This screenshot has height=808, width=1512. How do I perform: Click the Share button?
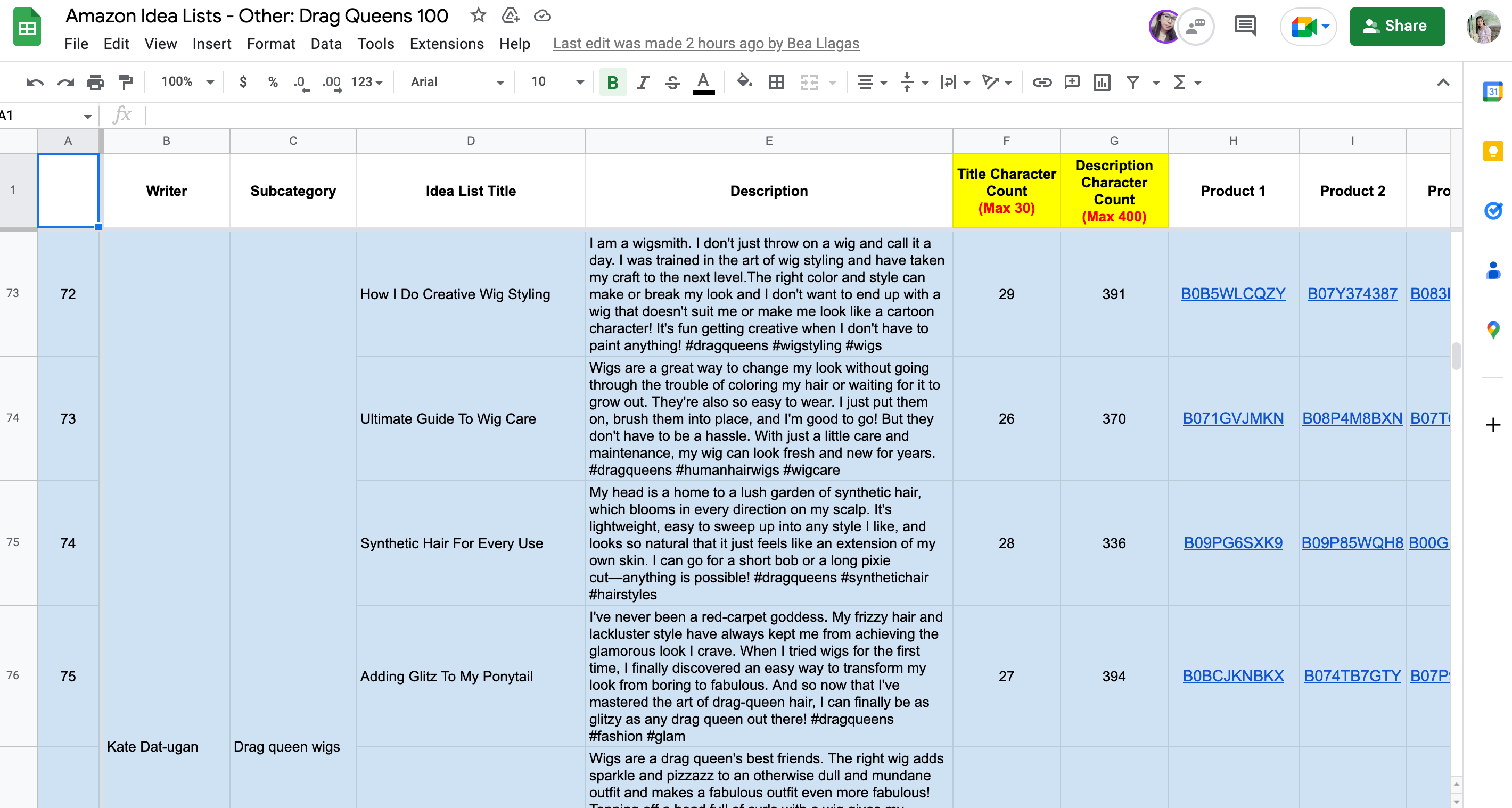point(1398,27)
